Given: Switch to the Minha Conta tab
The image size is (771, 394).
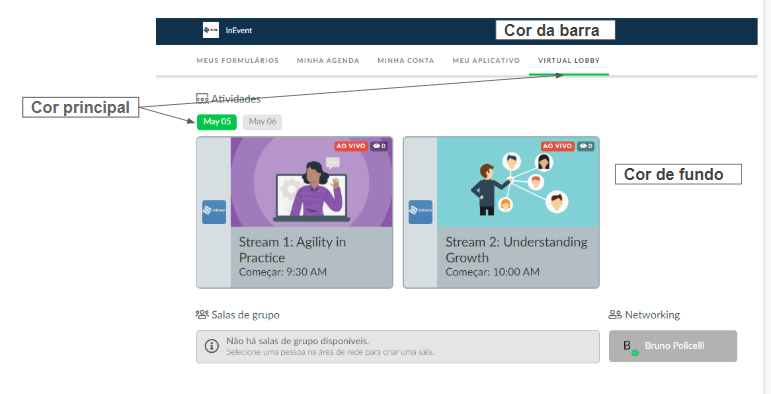Looking at the screenshot, I should [406, 61].
